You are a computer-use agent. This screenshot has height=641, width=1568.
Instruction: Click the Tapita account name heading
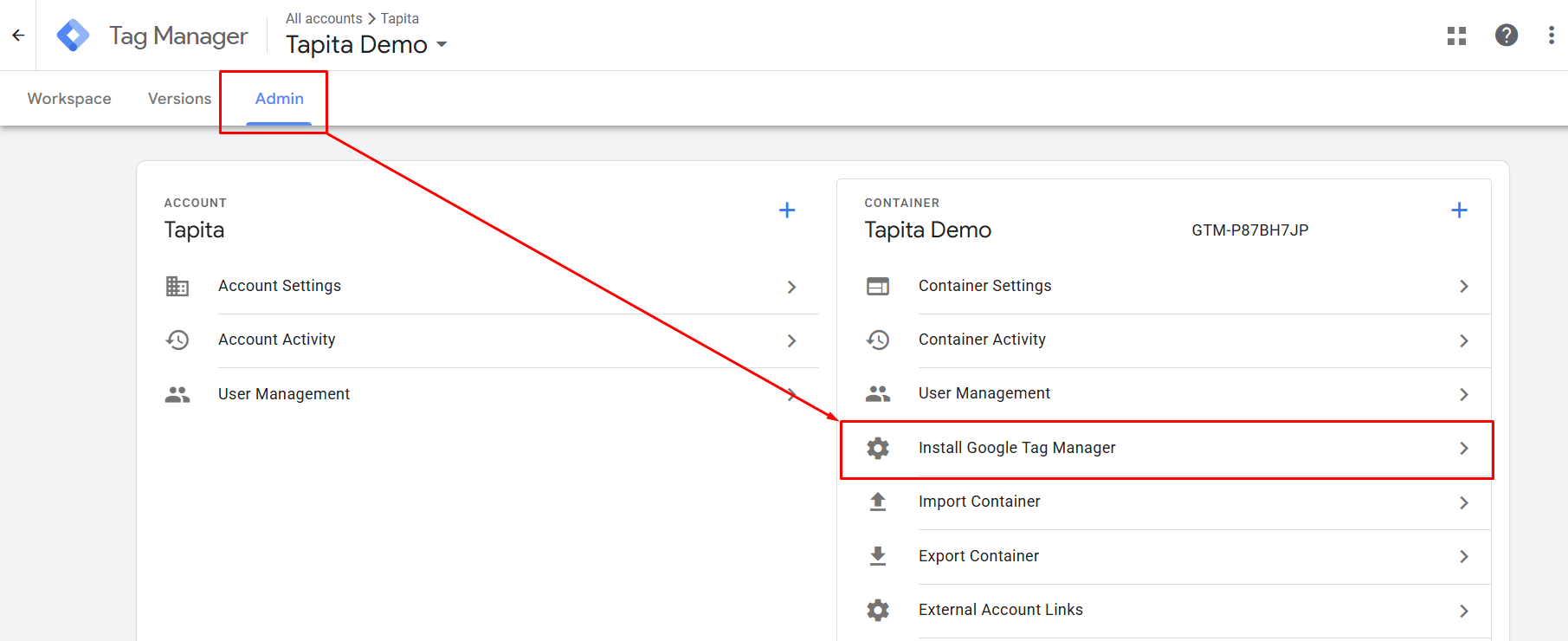[x=194, y=230]
